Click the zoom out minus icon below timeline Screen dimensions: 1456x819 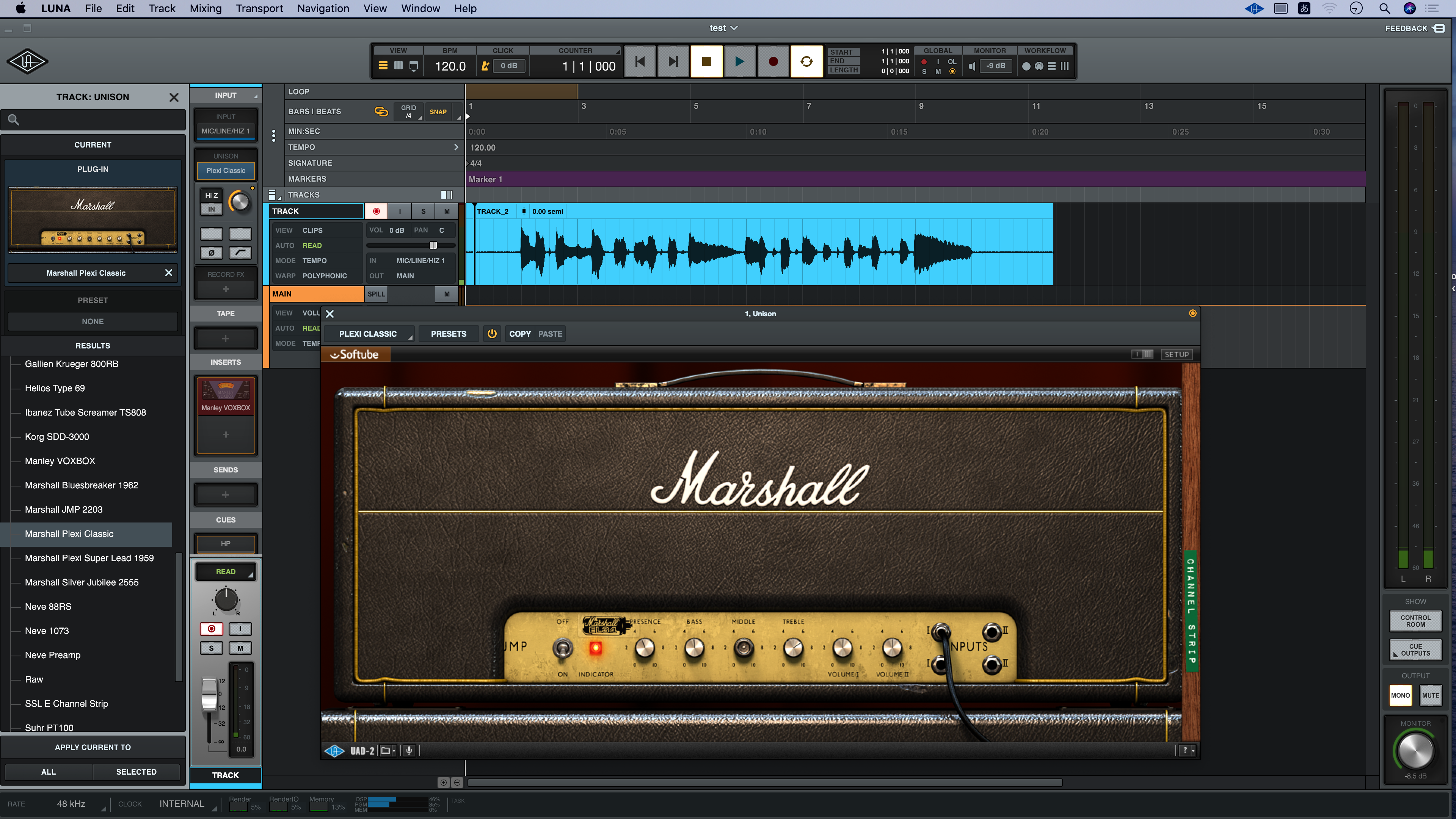point(457,783)
